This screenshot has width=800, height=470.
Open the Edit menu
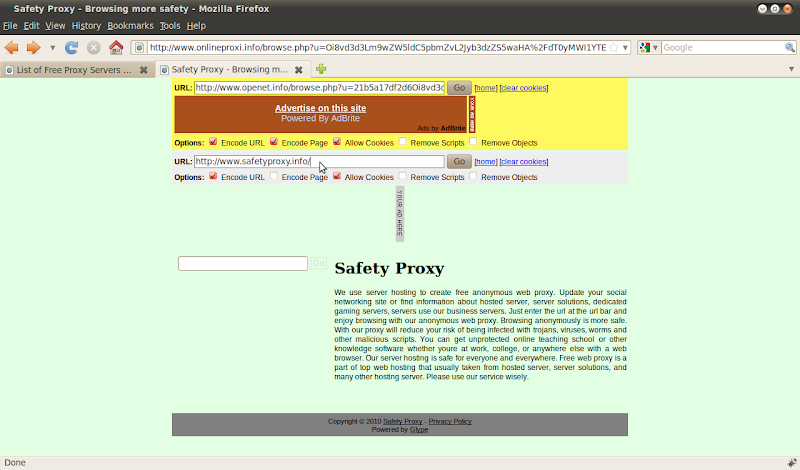pyautogui.click(x=31, y=26)
